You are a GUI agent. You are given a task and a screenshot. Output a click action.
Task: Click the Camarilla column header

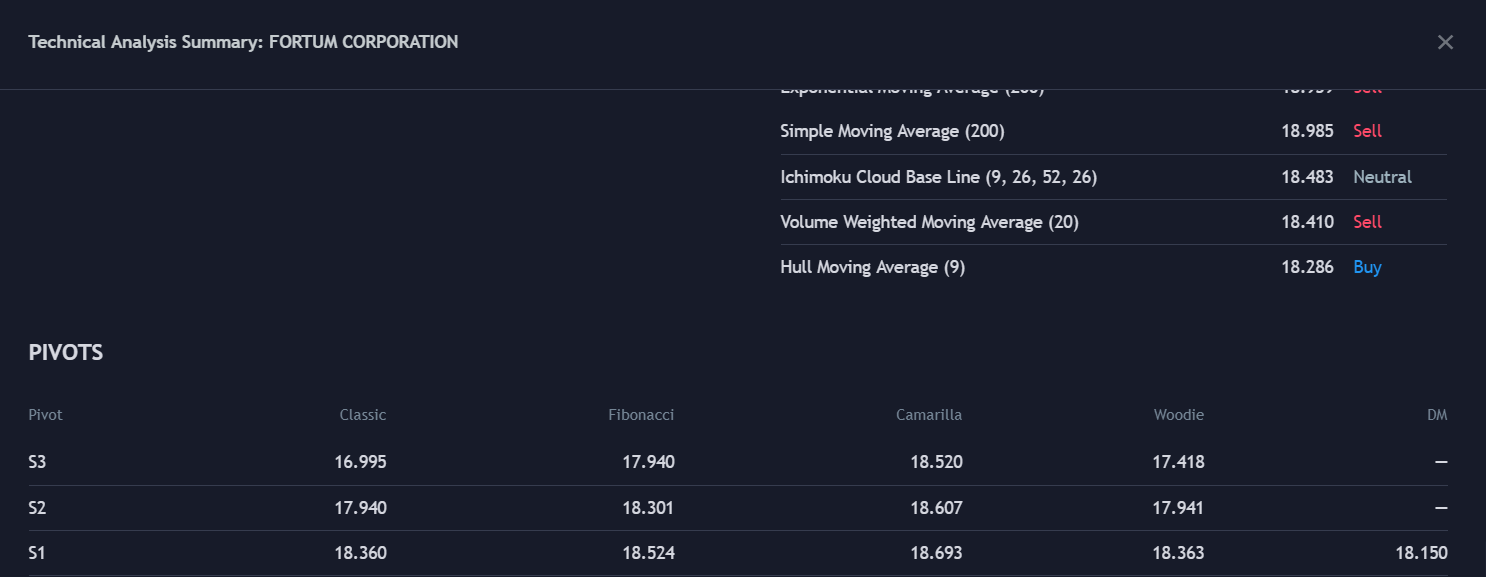928,415
